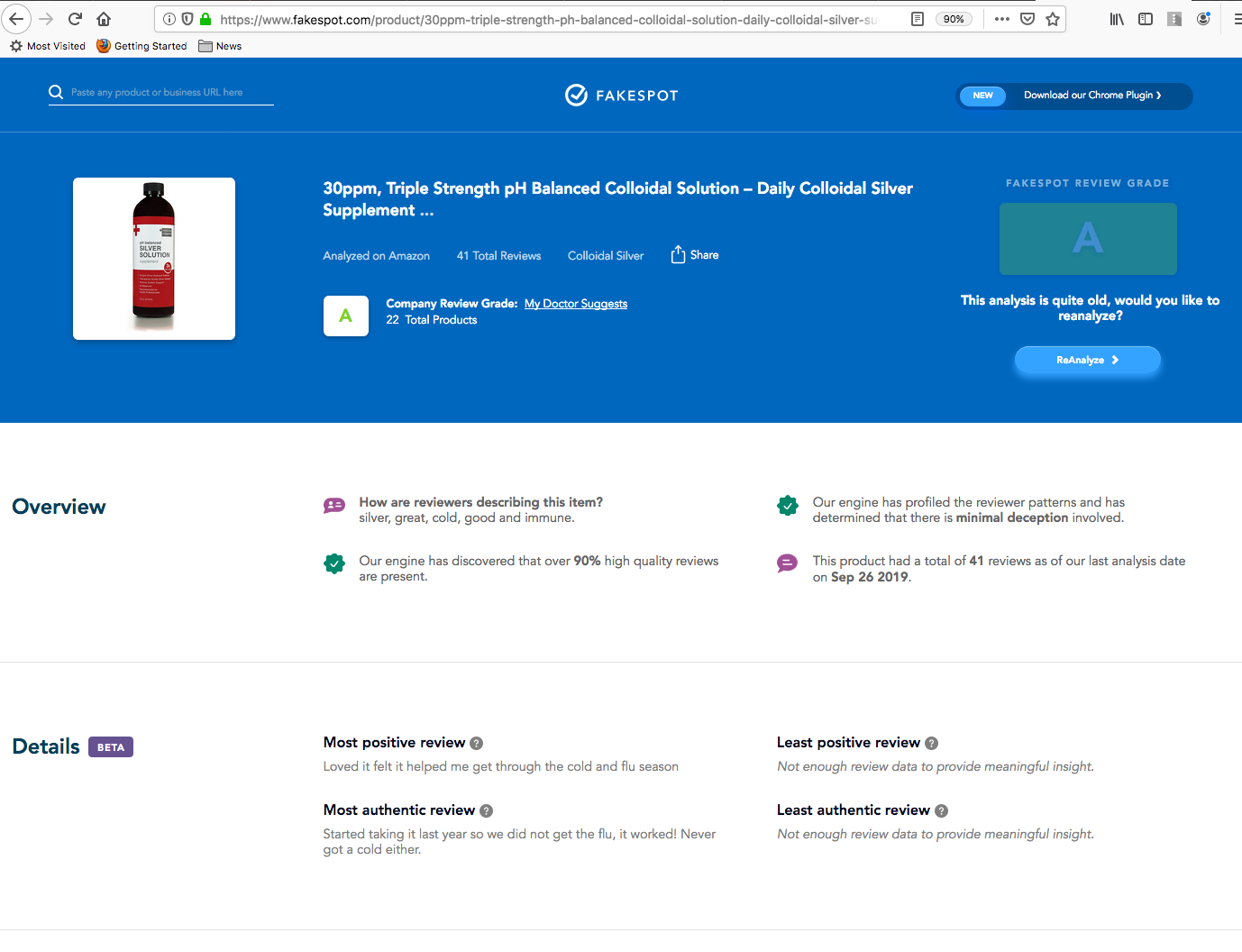1242x952 pixels.
Task: Open tracking protection shield icon
Action: pos(187,19)
